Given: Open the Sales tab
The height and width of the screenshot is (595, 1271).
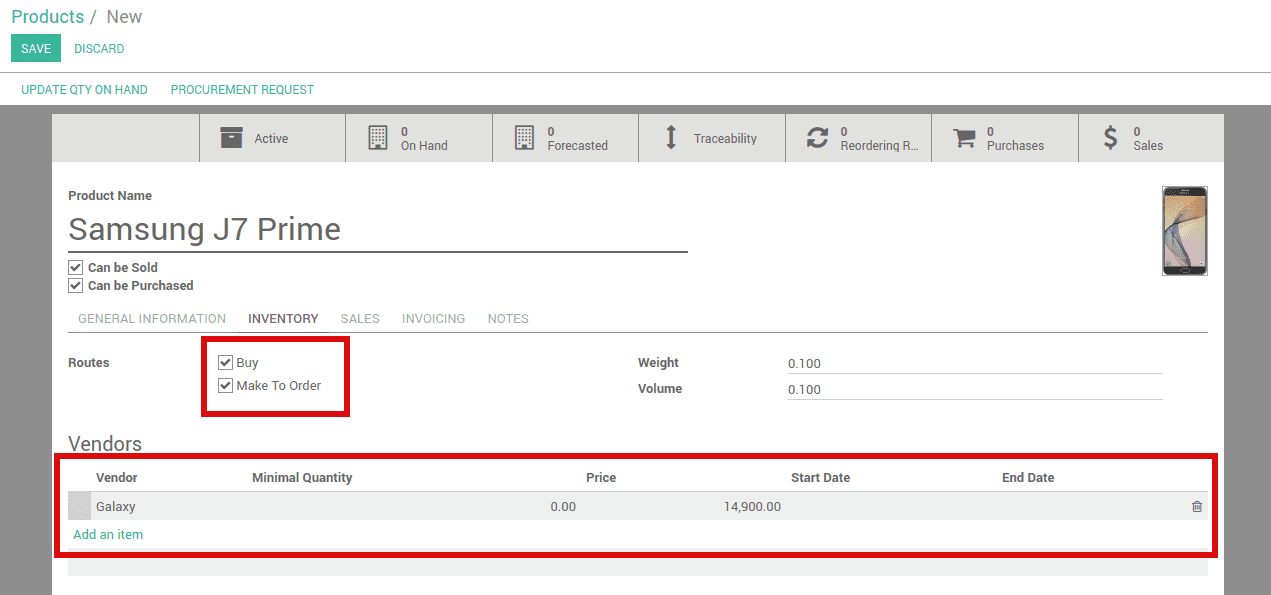Looking at the screenshot, I should (x=360, y=318).
